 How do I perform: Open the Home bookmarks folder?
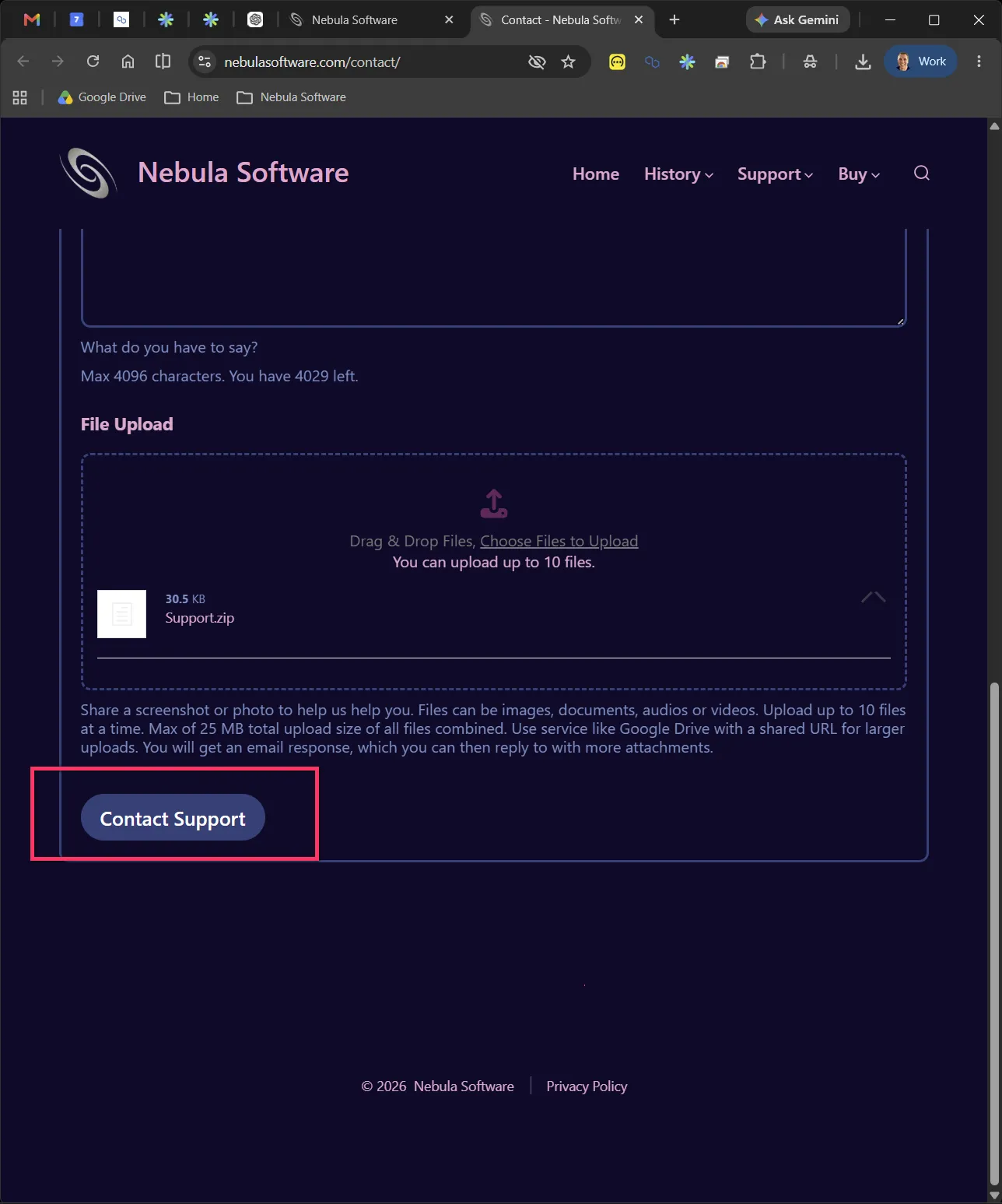click(x=191, y=97)
